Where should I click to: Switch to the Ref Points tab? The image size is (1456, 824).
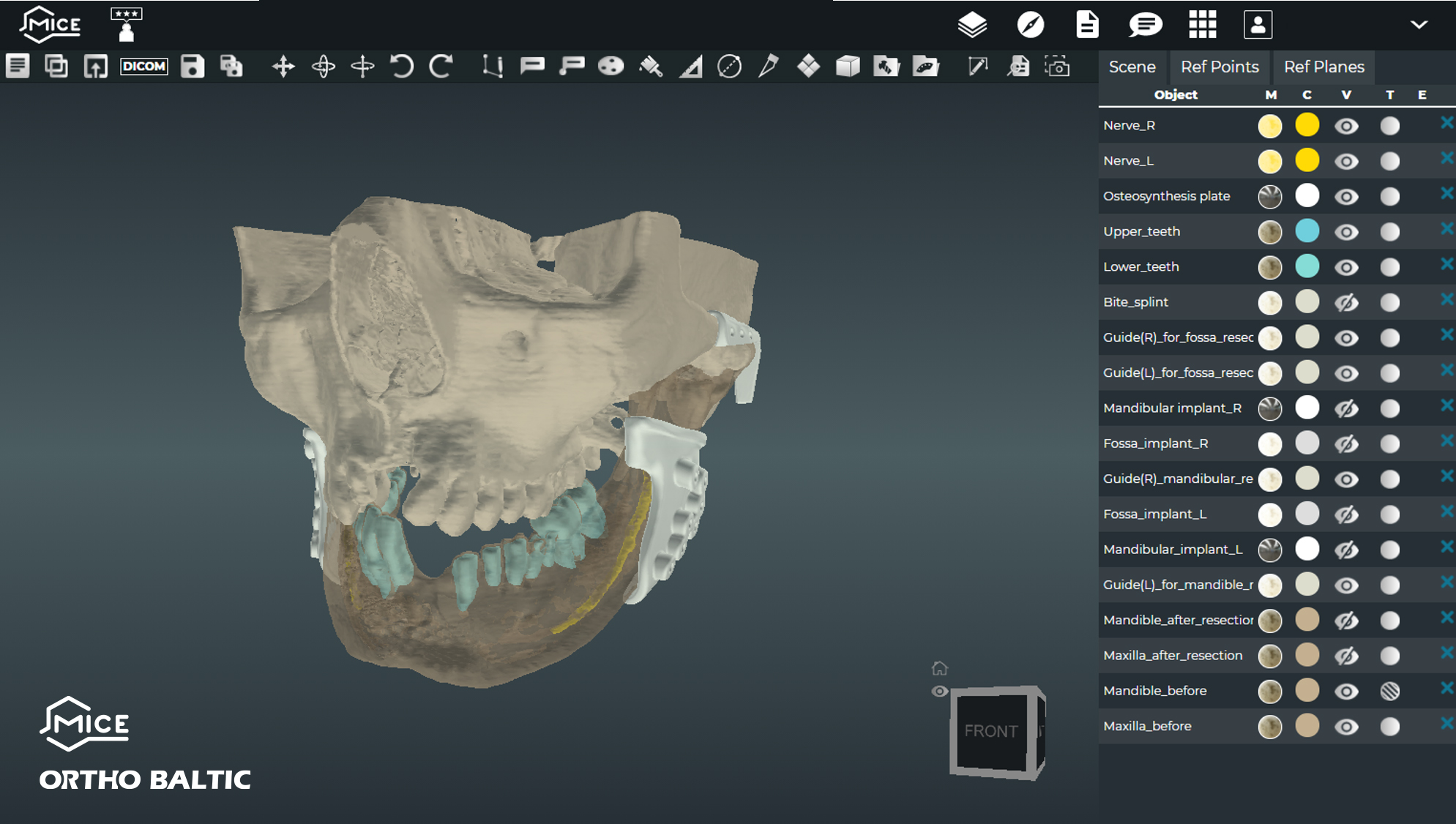click(1220, 67)
